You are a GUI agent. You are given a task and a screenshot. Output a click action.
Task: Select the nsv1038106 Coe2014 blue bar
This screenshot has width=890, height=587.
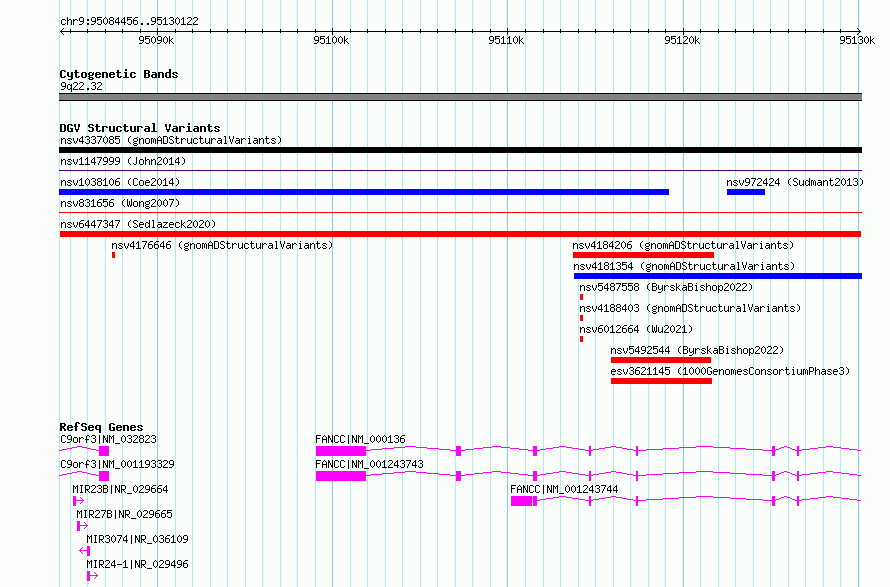point(364,192)
